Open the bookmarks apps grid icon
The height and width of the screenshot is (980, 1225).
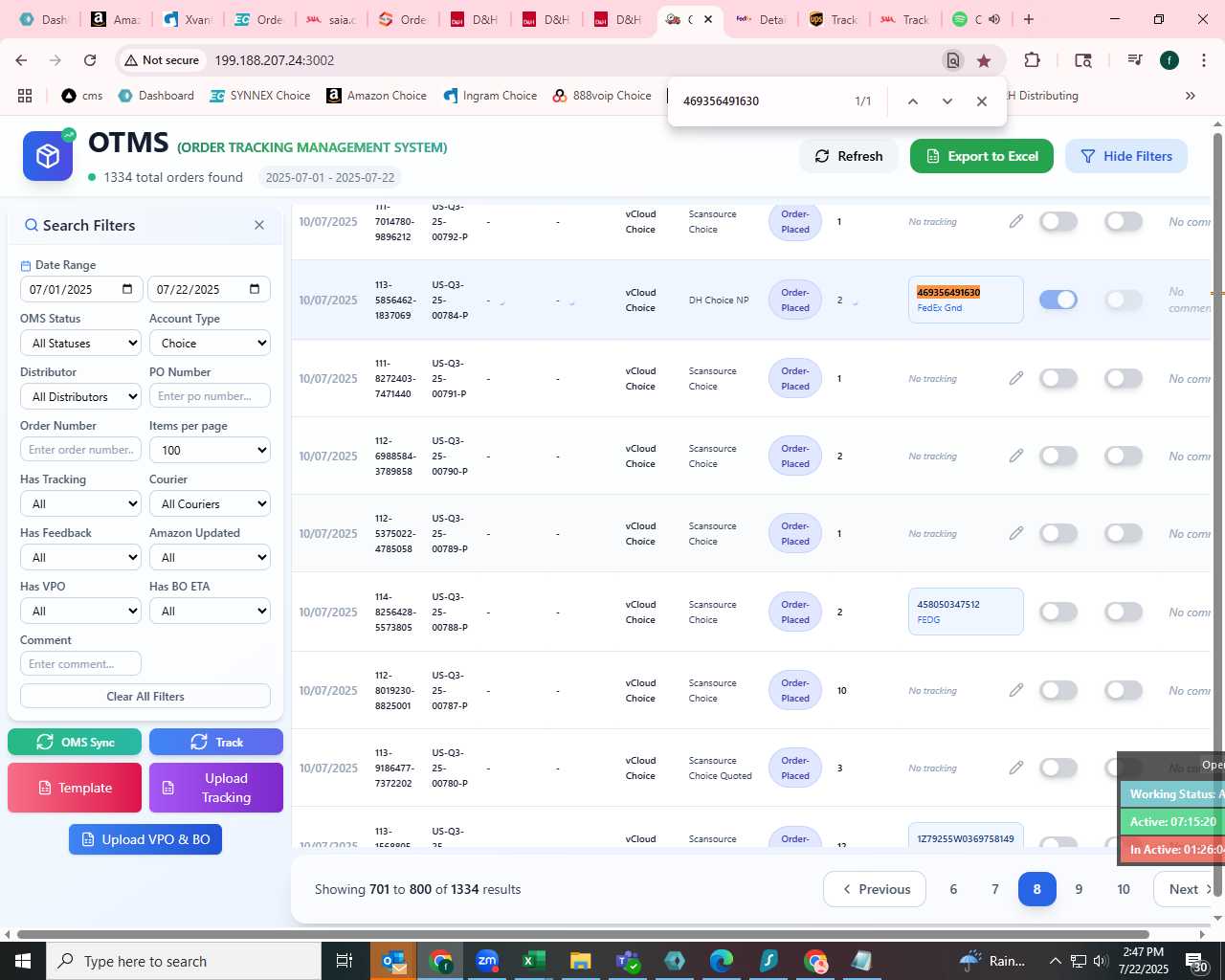[25, 96]
